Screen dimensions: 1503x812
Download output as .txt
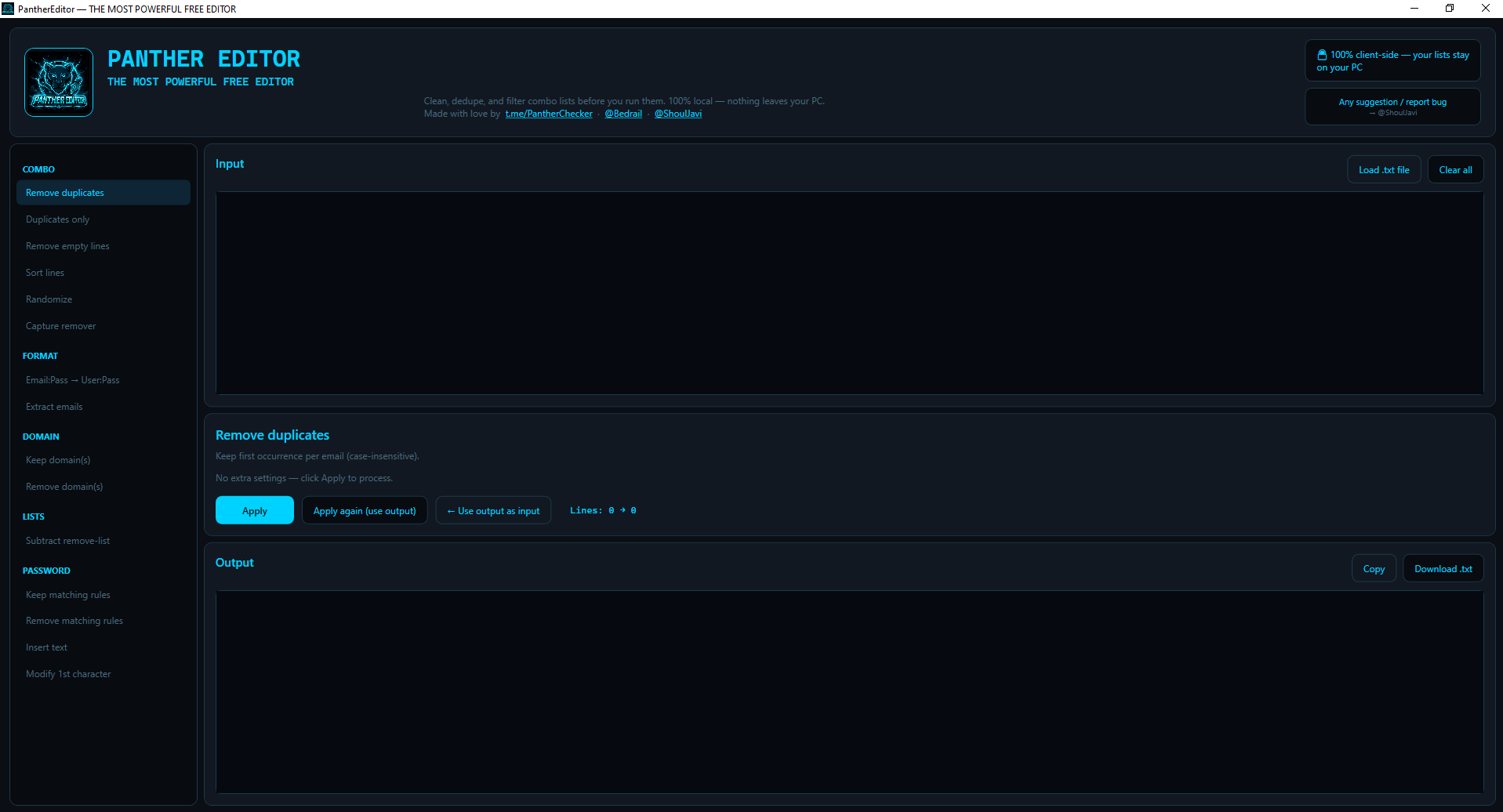point(1443,569)
